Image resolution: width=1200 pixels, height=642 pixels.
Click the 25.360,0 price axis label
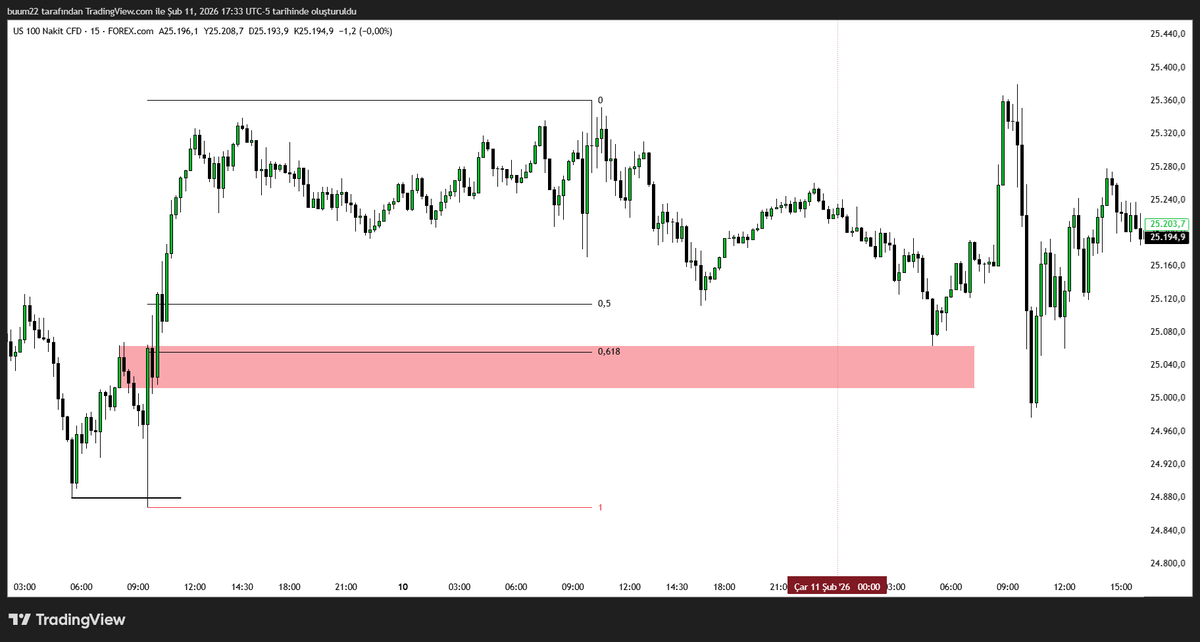1167,101
